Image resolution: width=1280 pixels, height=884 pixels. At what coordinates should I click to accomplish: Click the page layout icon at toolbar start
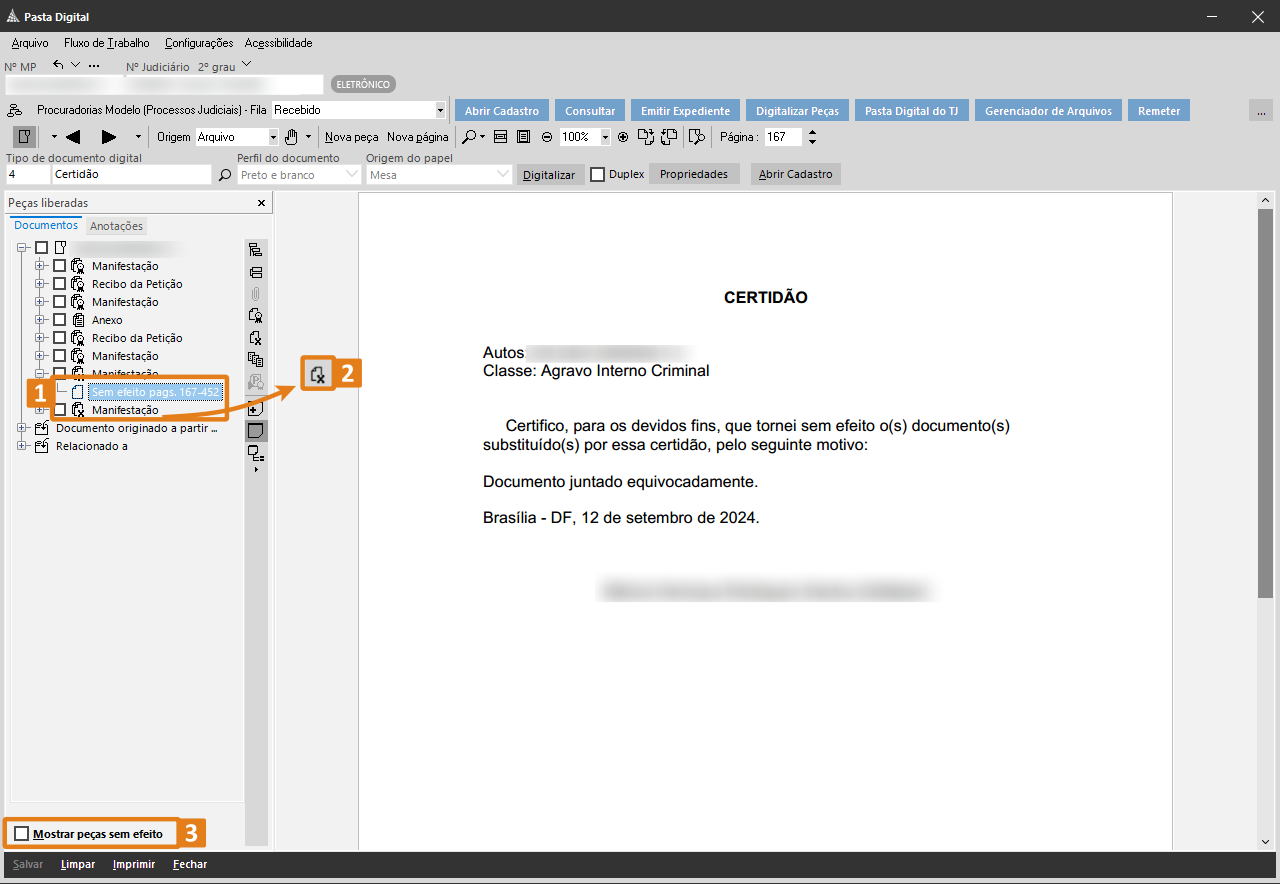tap(23, 137)
